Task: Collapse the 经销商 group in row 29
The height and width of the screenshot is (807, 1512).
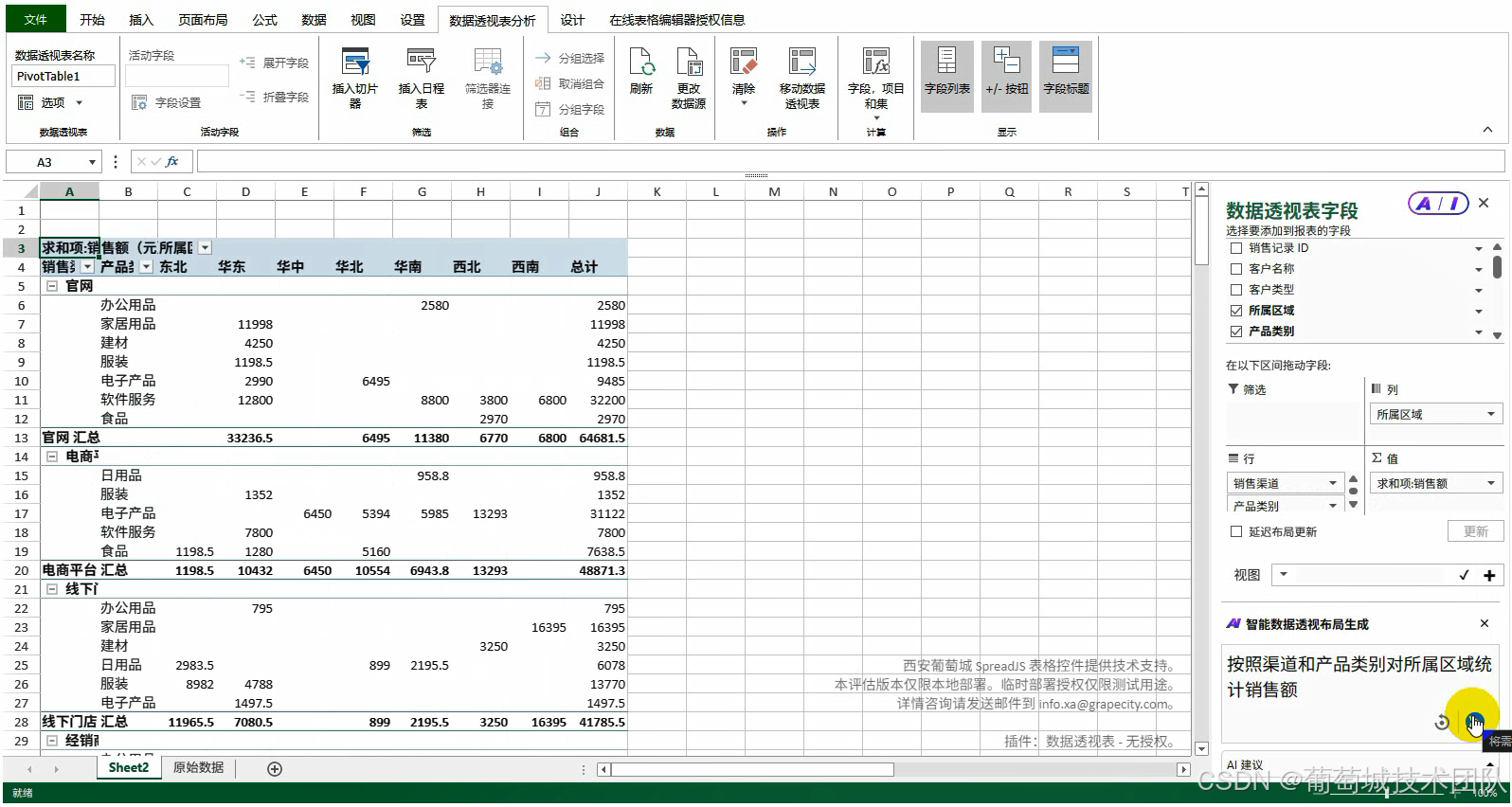Action: tap(52, 741)
